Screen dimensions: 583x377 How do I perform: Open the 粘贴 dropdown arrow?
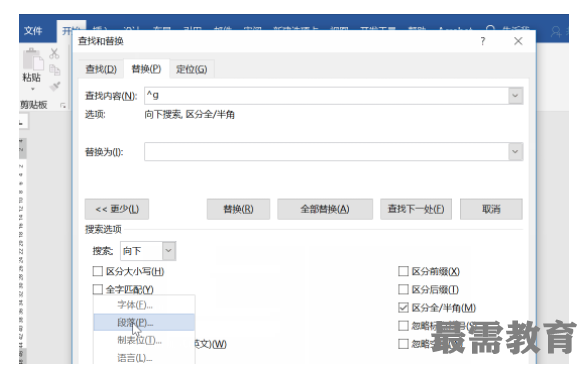pyautogui.click(x=33, y=89)
